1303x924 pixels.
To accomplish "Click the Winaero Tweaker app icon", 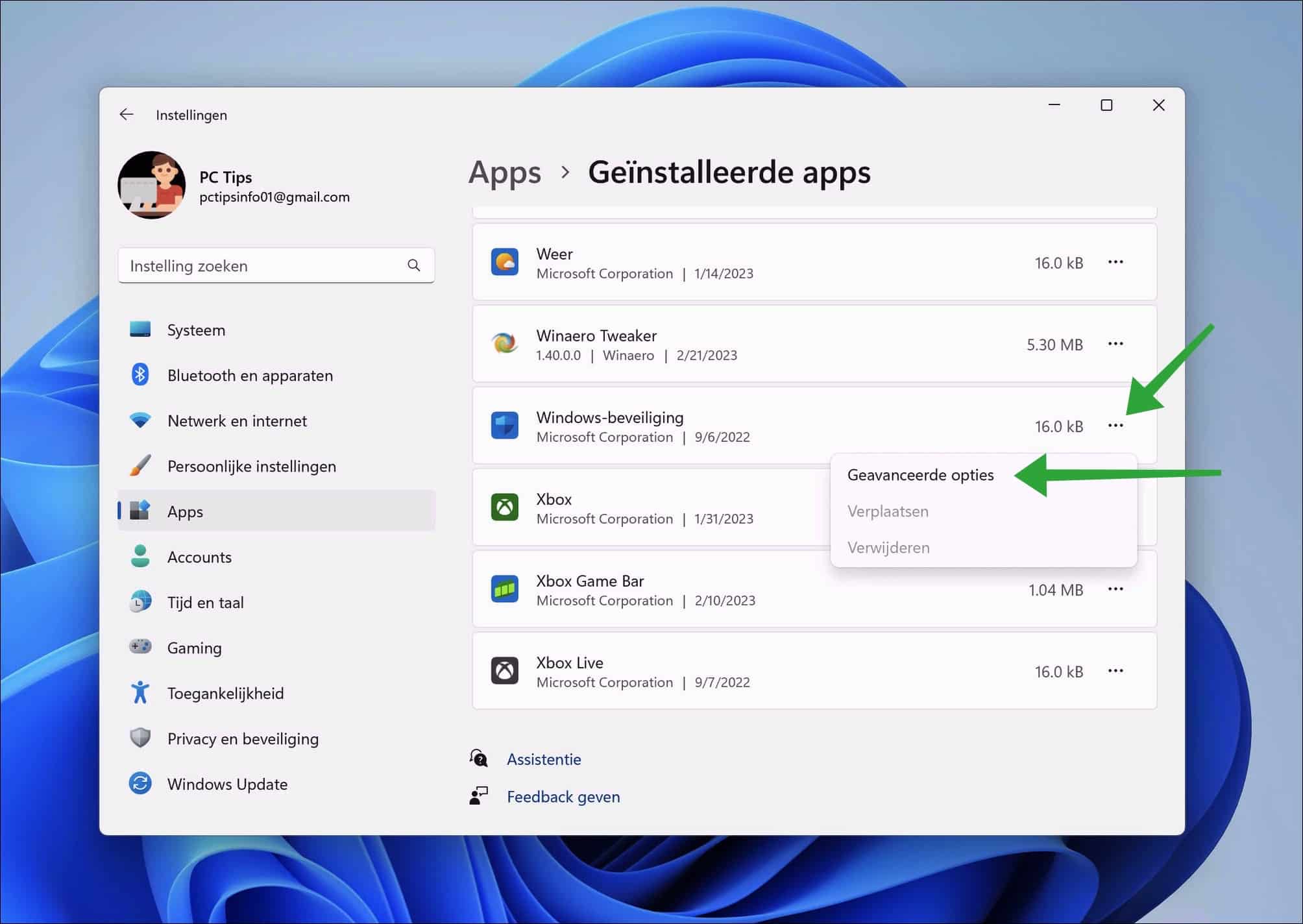I will click(x=505, y=344).
